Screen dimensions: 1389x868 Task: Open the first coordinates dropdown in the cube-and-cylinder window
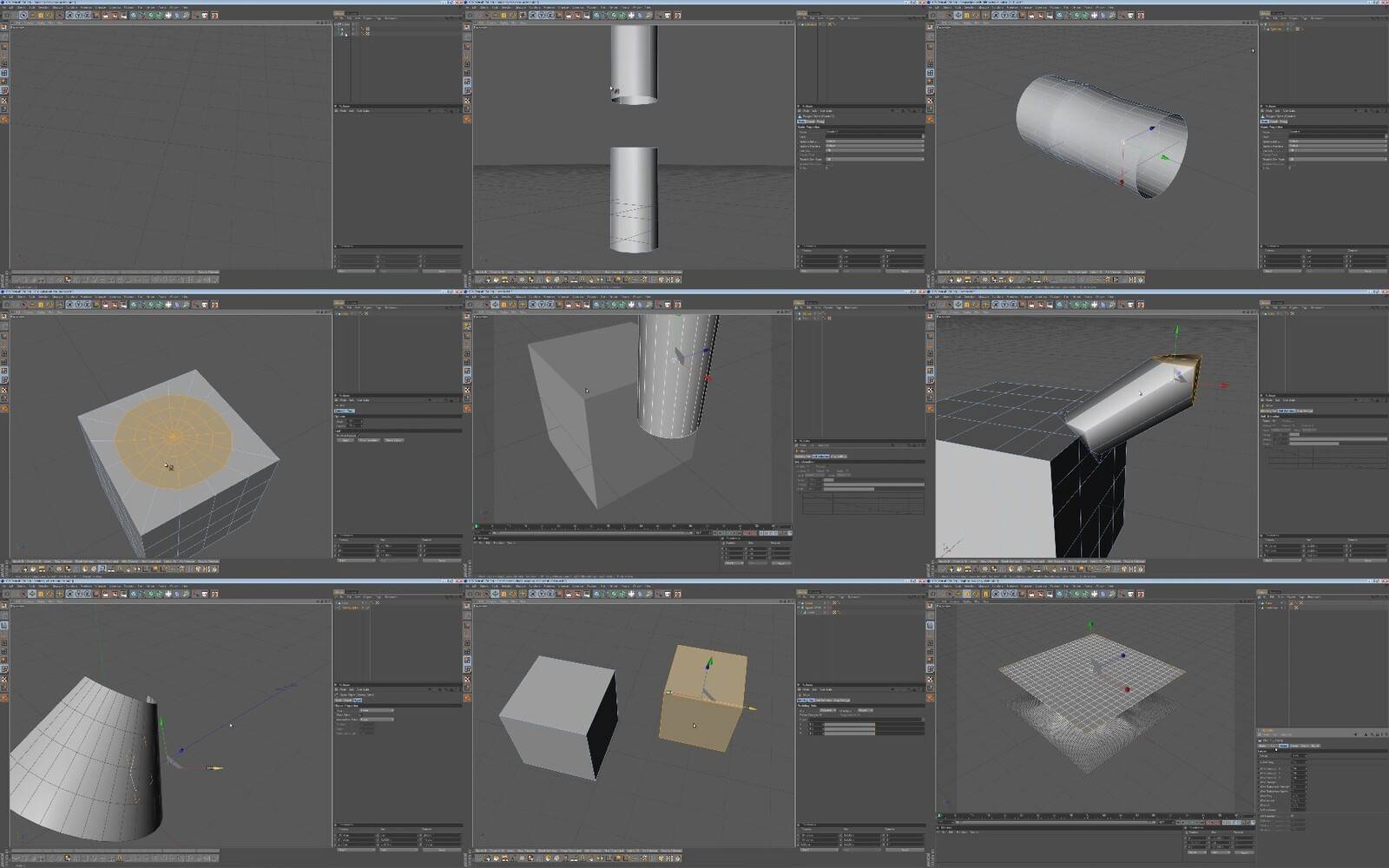[x=734, y=563]
